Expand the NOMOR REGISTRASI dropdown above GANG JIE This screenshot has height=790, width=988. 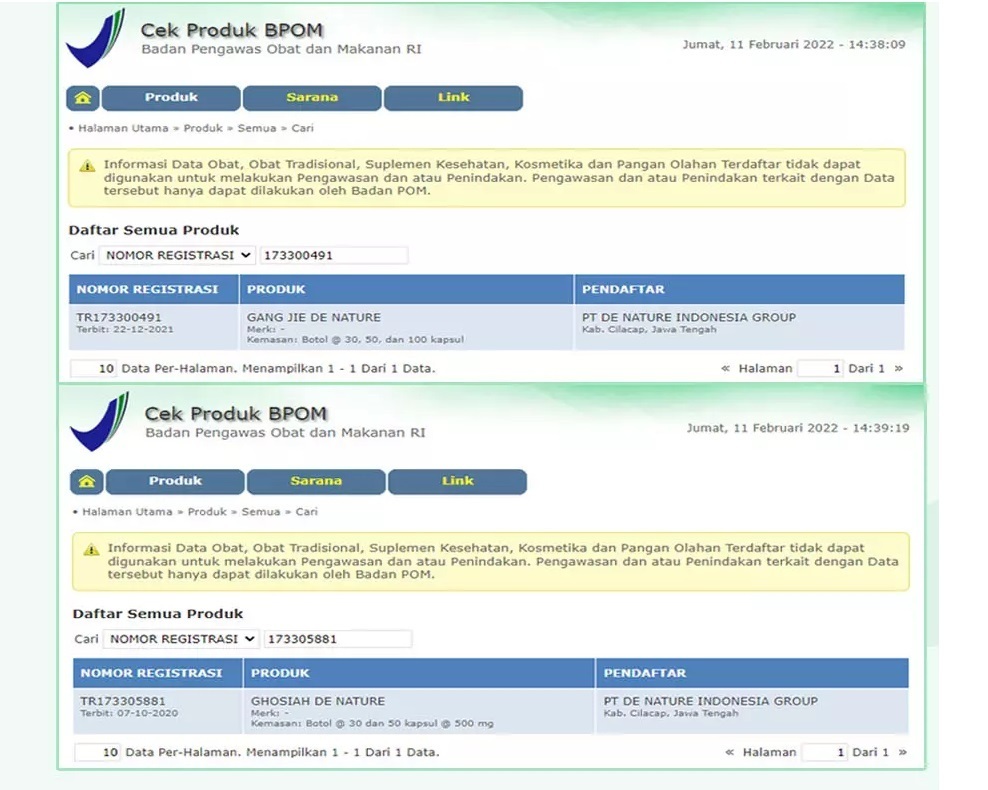(177, 255)
